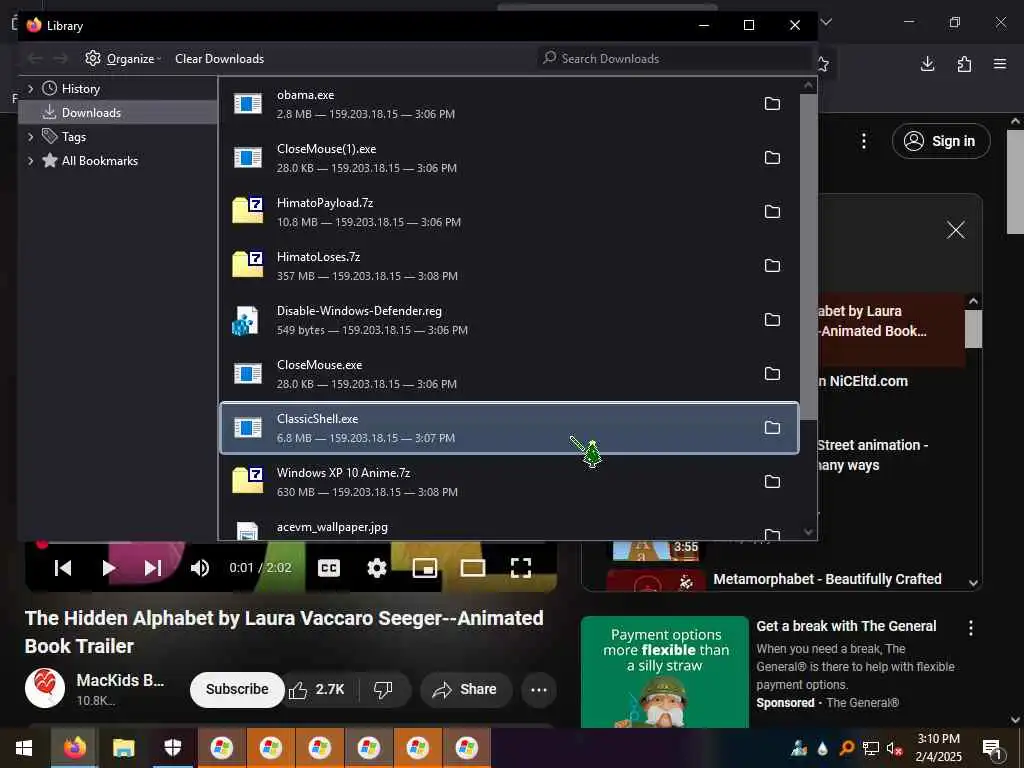The height and width of the screenshot is (768, 1024).
Task: Open YouTube settings three-dot menu near Sign in
Action: pos(864,141)
